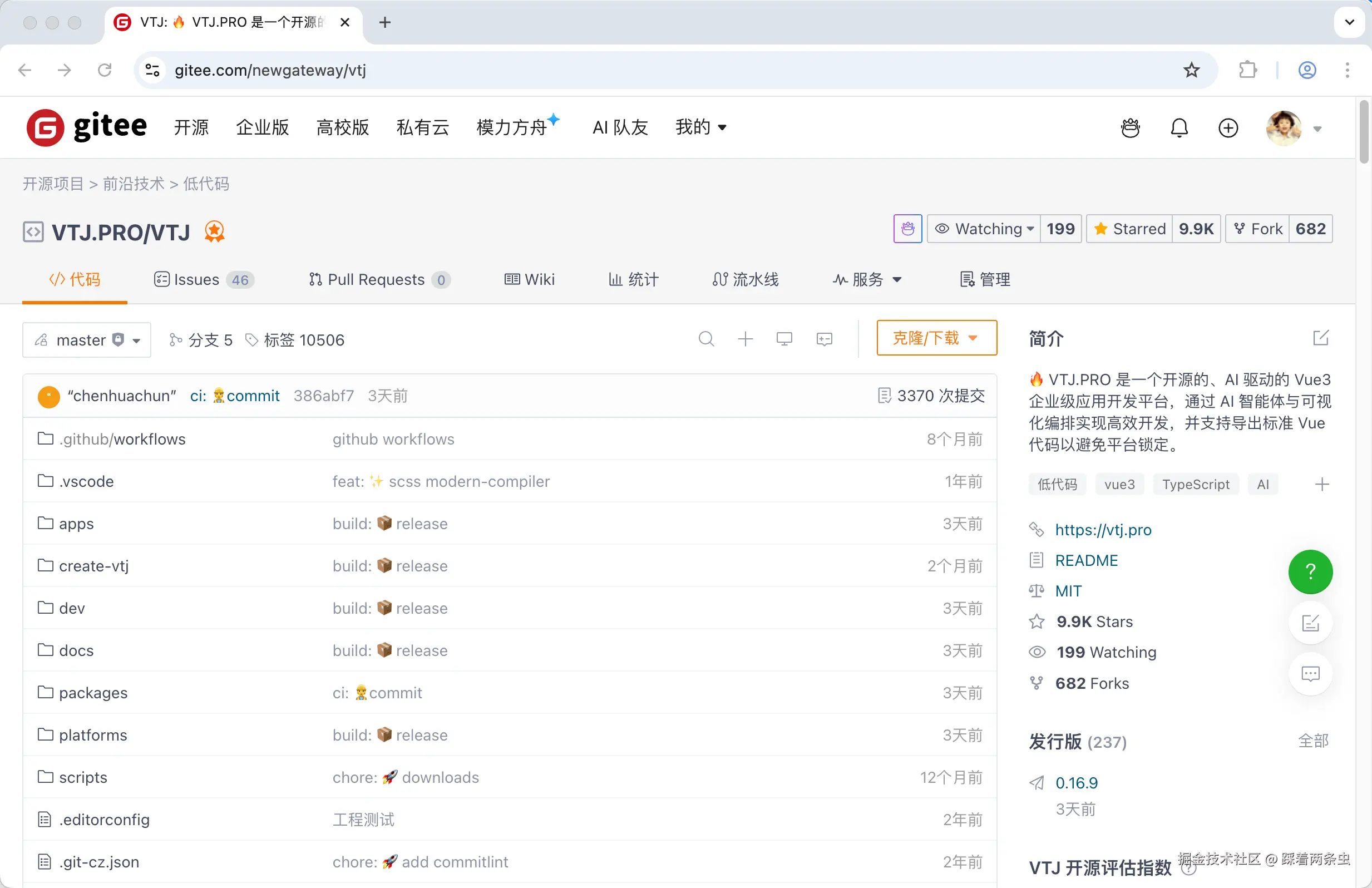
Task: Click the plus icon to create new file
Action: coord(746,339)
